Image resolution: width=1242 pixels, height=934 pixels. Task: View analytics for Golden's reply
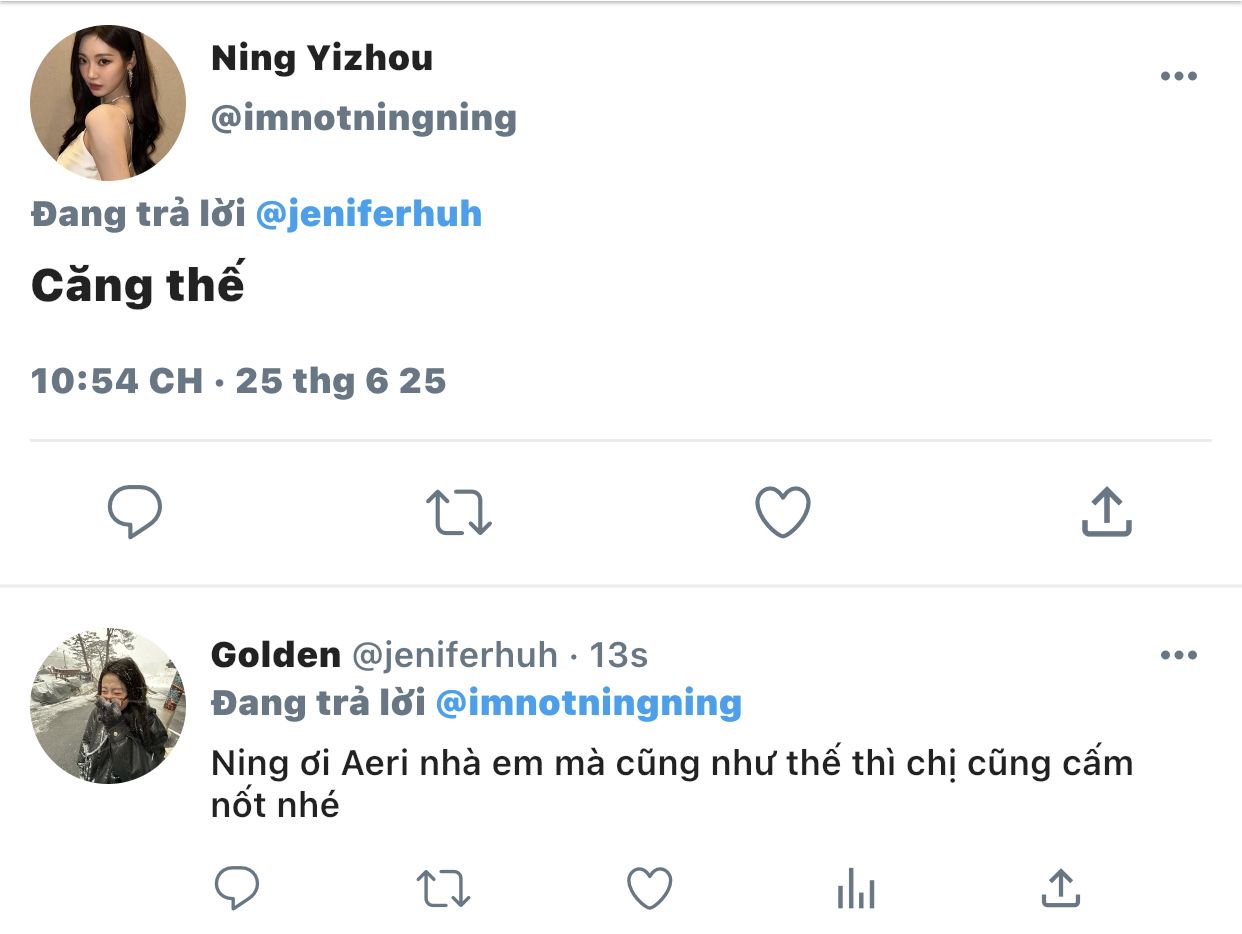[x=856, y=887]
